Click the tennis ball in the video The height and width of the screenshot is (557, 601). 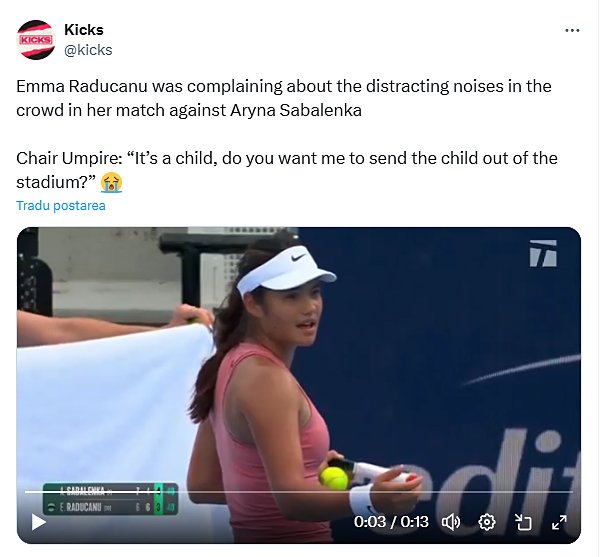pos(334,478)
